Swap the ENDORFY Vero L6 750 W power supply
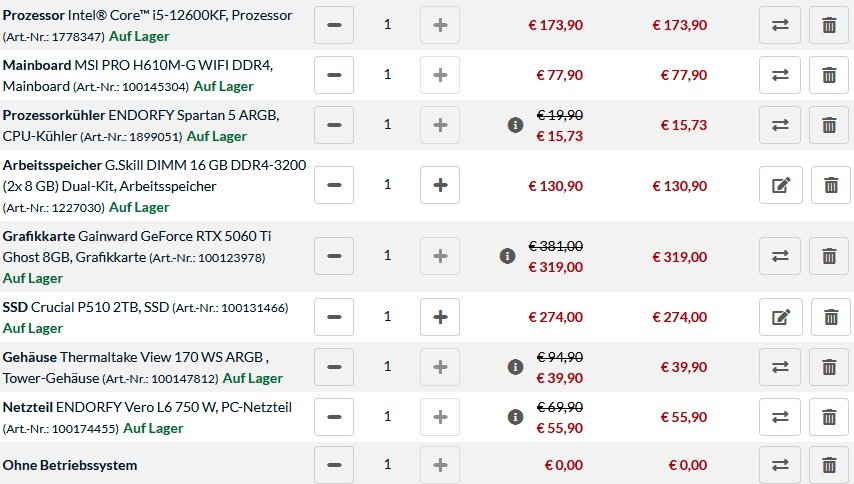This screenshot has height=484, width=854. point(780,417)
